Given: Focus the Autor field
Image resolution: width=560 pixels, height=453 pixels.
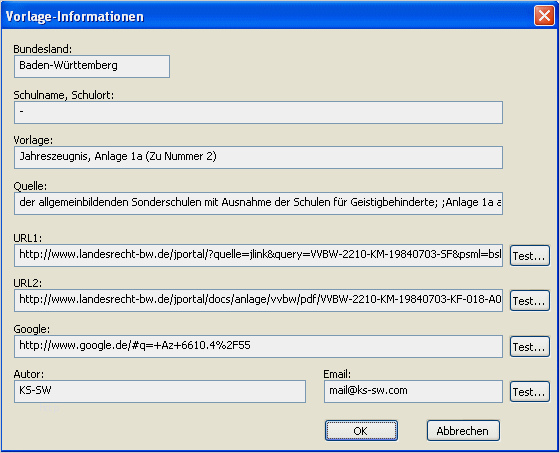Looking at the screenshot, I should coord(160,392).
